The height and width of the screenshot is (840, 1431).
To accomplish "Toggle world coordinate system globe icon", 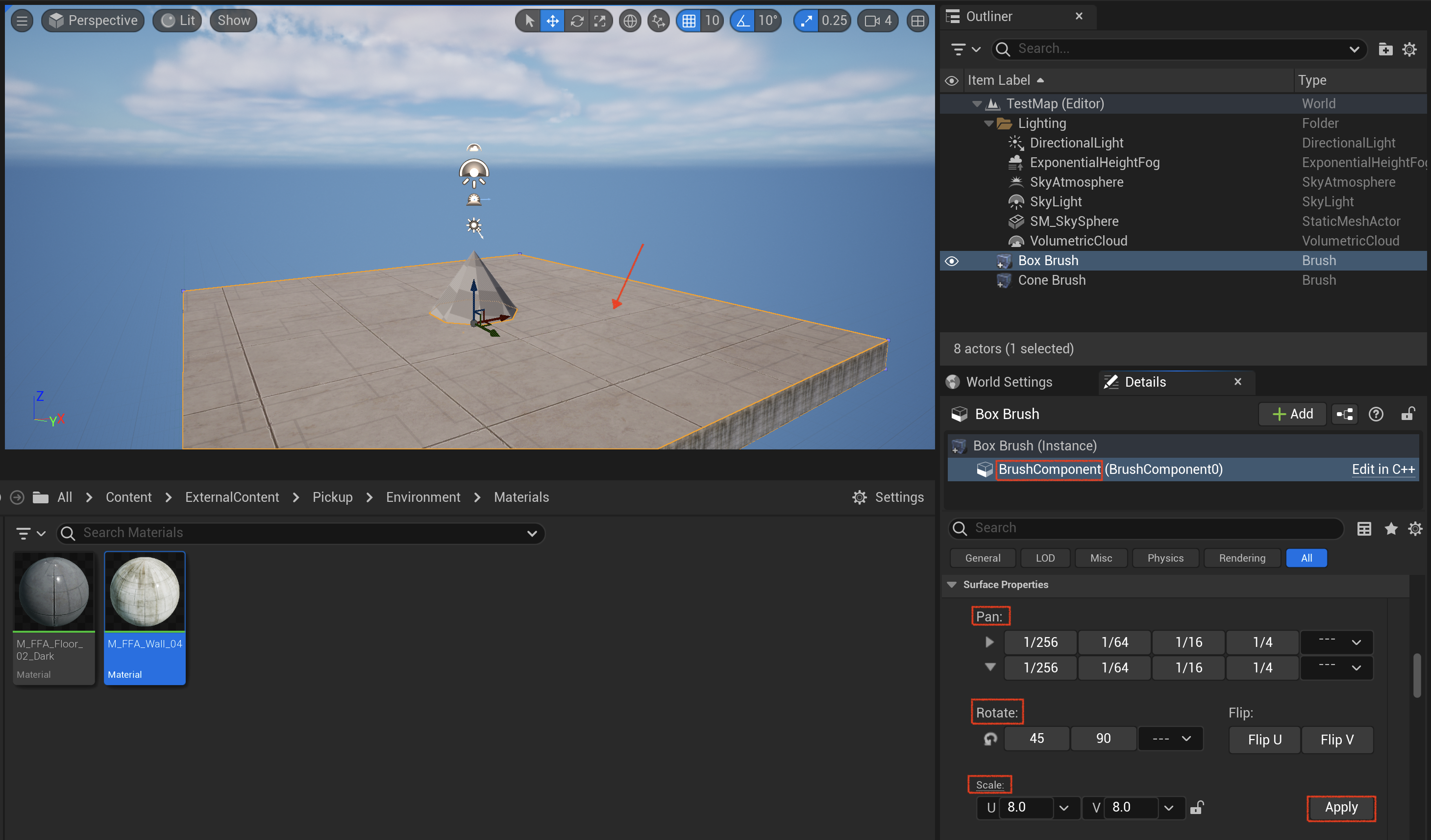I will [630, 21].
